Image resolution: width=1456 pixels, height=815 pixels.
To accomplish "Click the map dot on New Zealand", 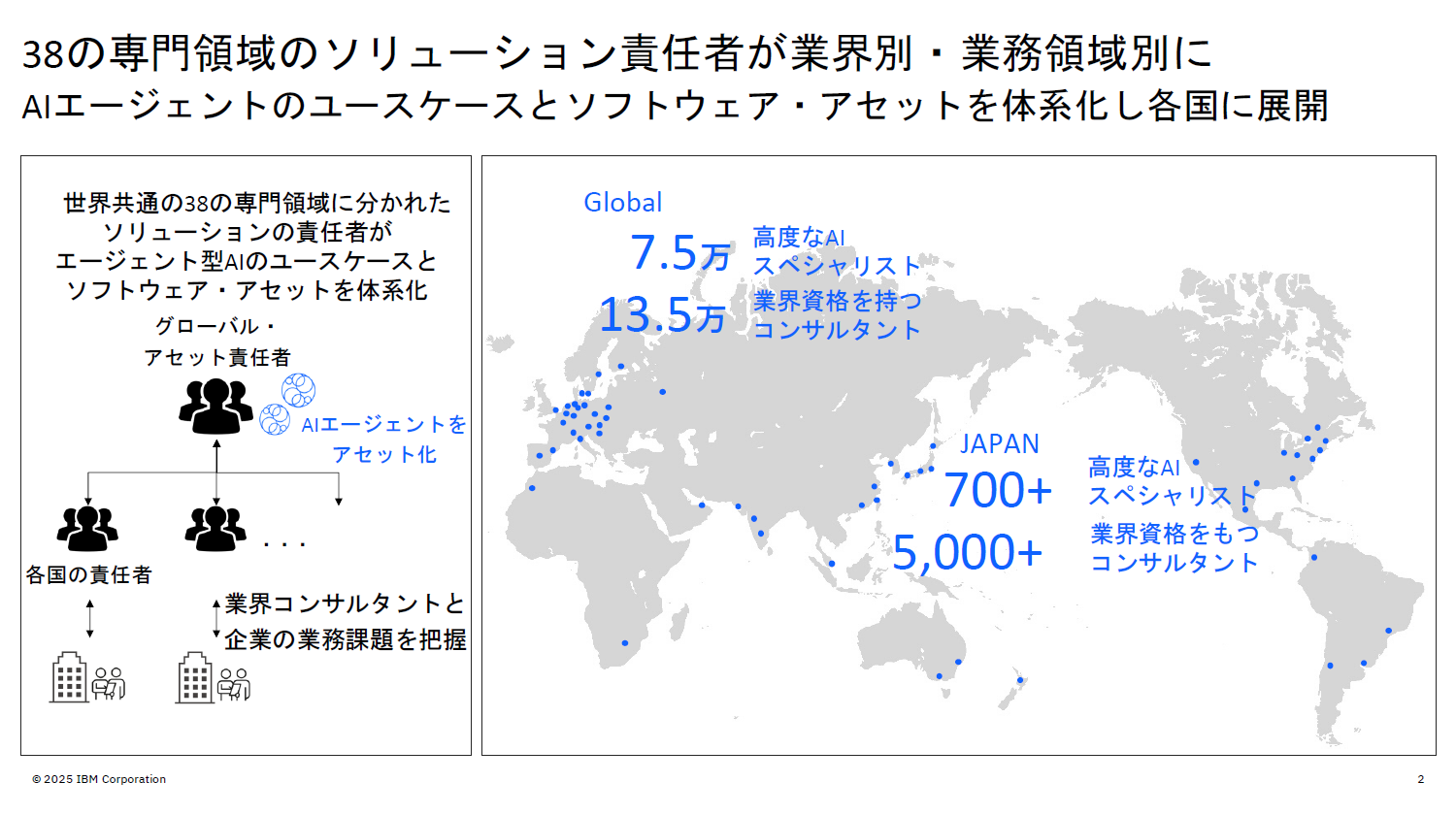I will [x=1020, y=680].
